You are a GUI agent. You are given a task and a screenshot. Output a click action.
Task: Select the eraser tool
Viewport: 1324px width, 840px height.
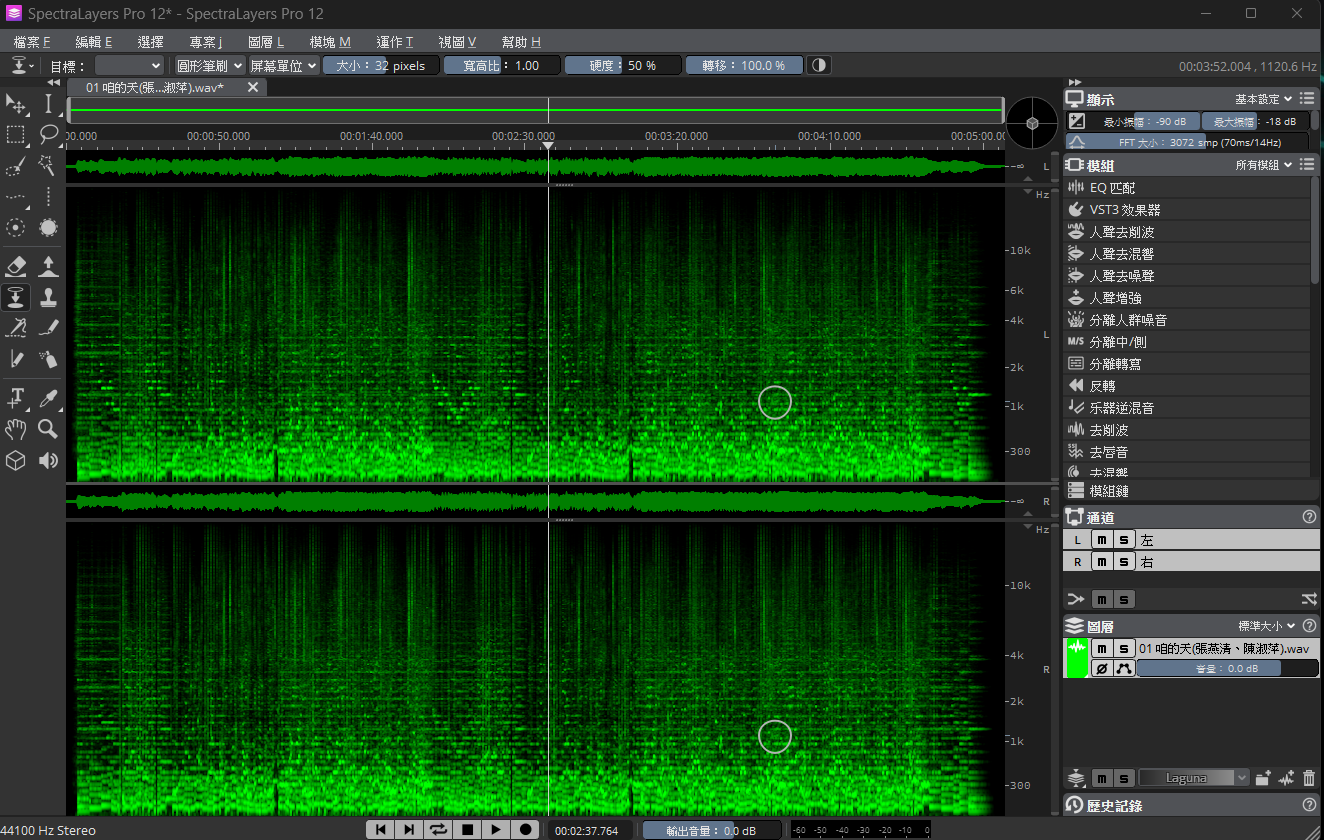[x=16, y=266]
